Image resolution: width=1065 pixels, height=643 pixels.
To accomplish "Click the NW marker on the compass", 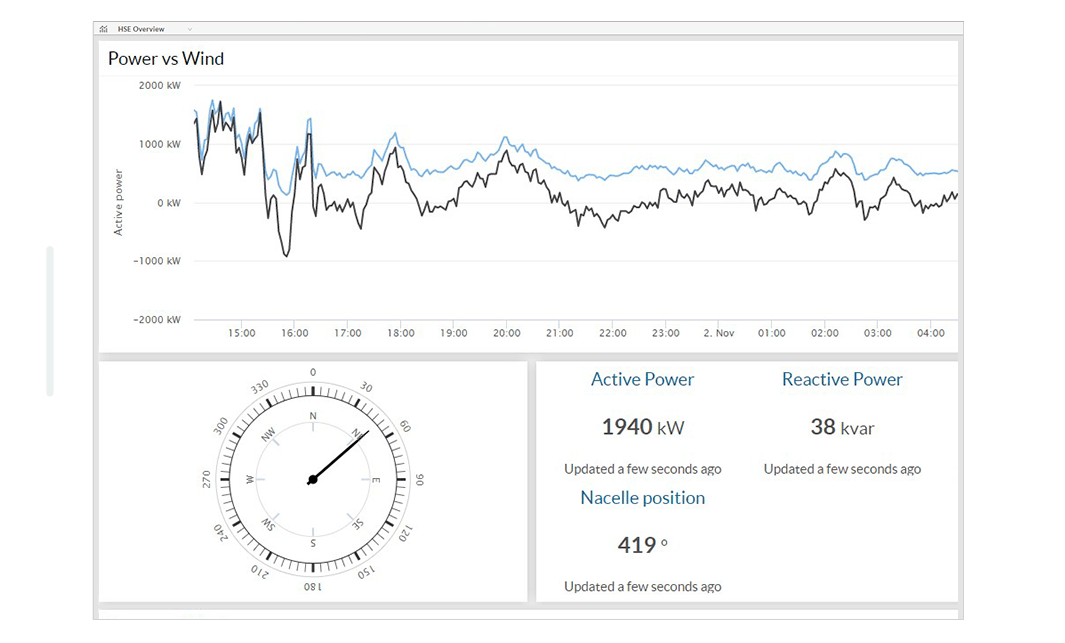I will click(269, 434).
